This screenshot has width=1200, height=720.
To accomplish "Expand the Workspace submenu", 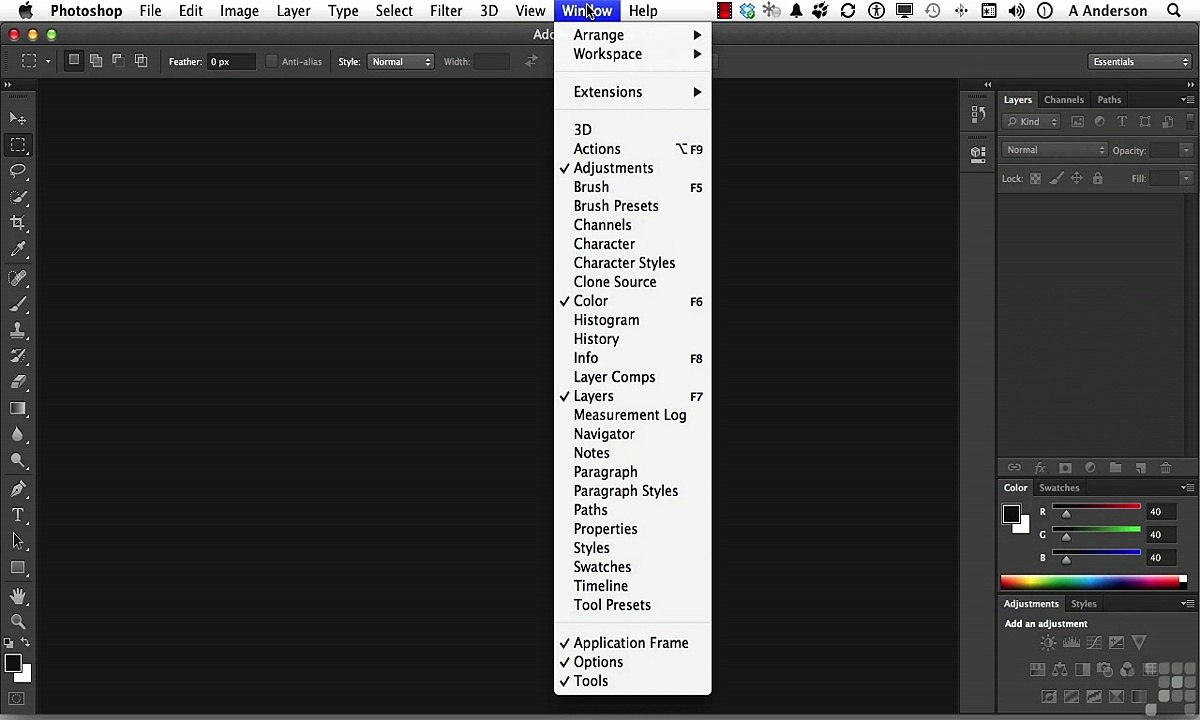I will tap(632, 54).
